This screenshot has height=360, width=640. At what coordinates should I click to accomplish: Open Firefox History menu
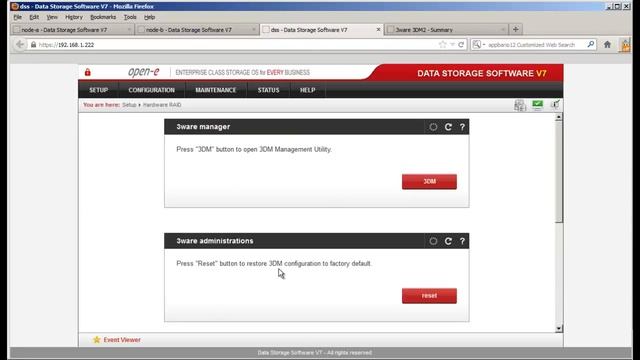(x=73, y=17)
